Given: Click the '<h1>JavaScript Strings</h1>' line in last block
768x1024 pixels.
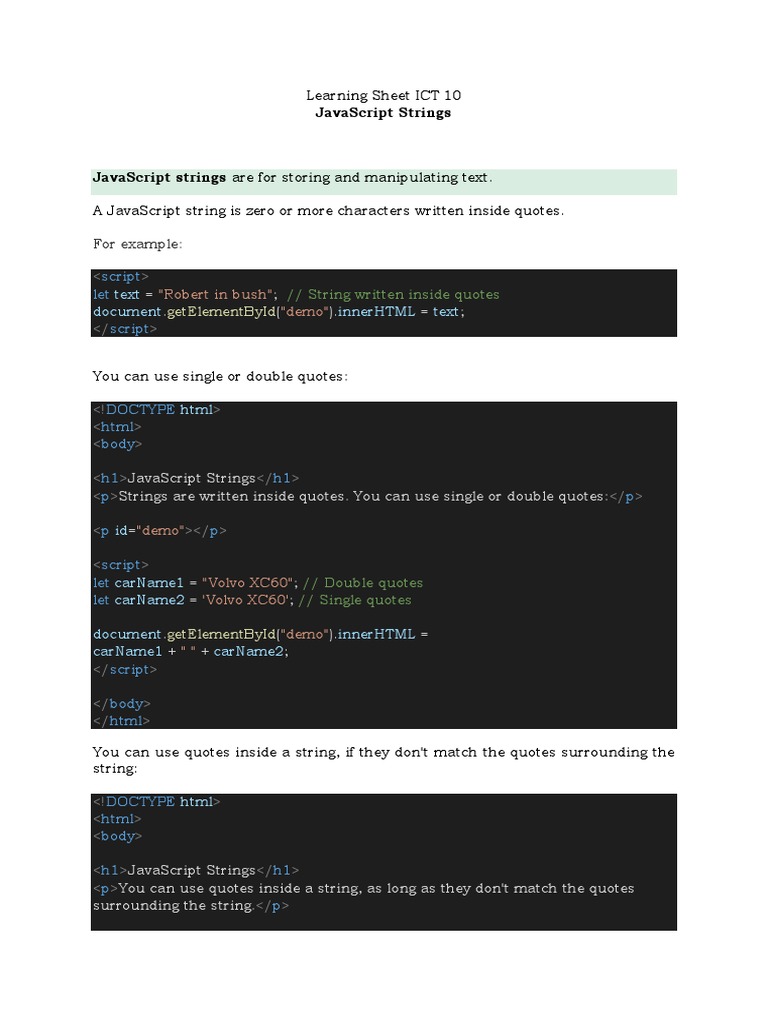Looking at the screenshot, I should (x=196, y=871).
